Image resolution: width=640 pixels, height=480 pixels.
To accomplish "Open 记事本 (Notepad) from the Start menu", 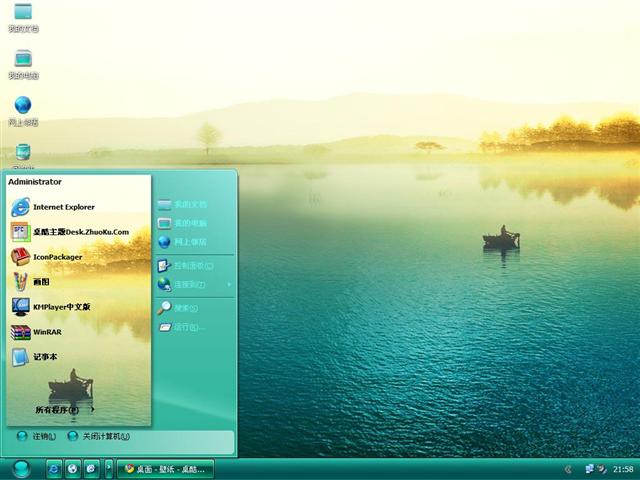I will (43, 357).
